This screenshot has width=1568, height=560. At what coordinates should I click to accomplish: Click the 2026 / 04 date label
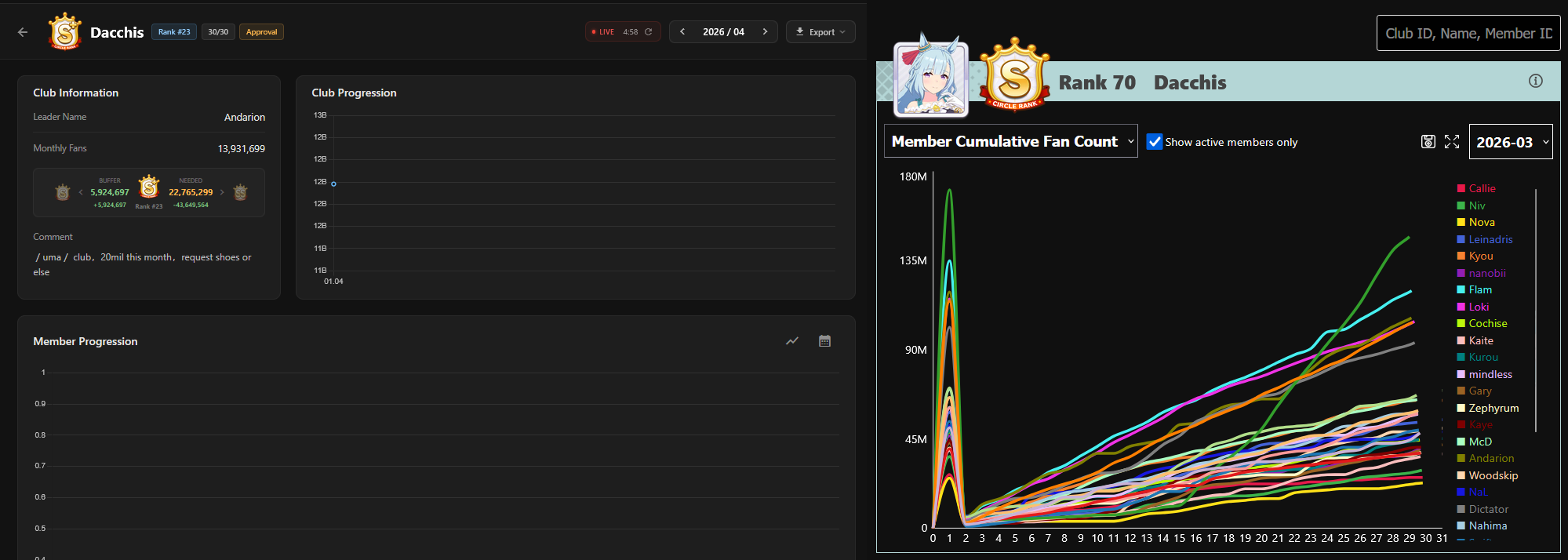[x=723, y=32]
